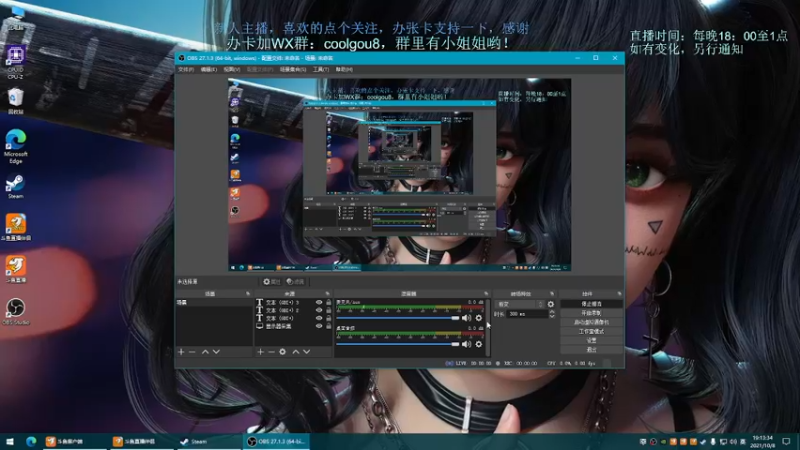Open the Scene Collection menu in OBS
800x450 pixels.
coord(293,69)
